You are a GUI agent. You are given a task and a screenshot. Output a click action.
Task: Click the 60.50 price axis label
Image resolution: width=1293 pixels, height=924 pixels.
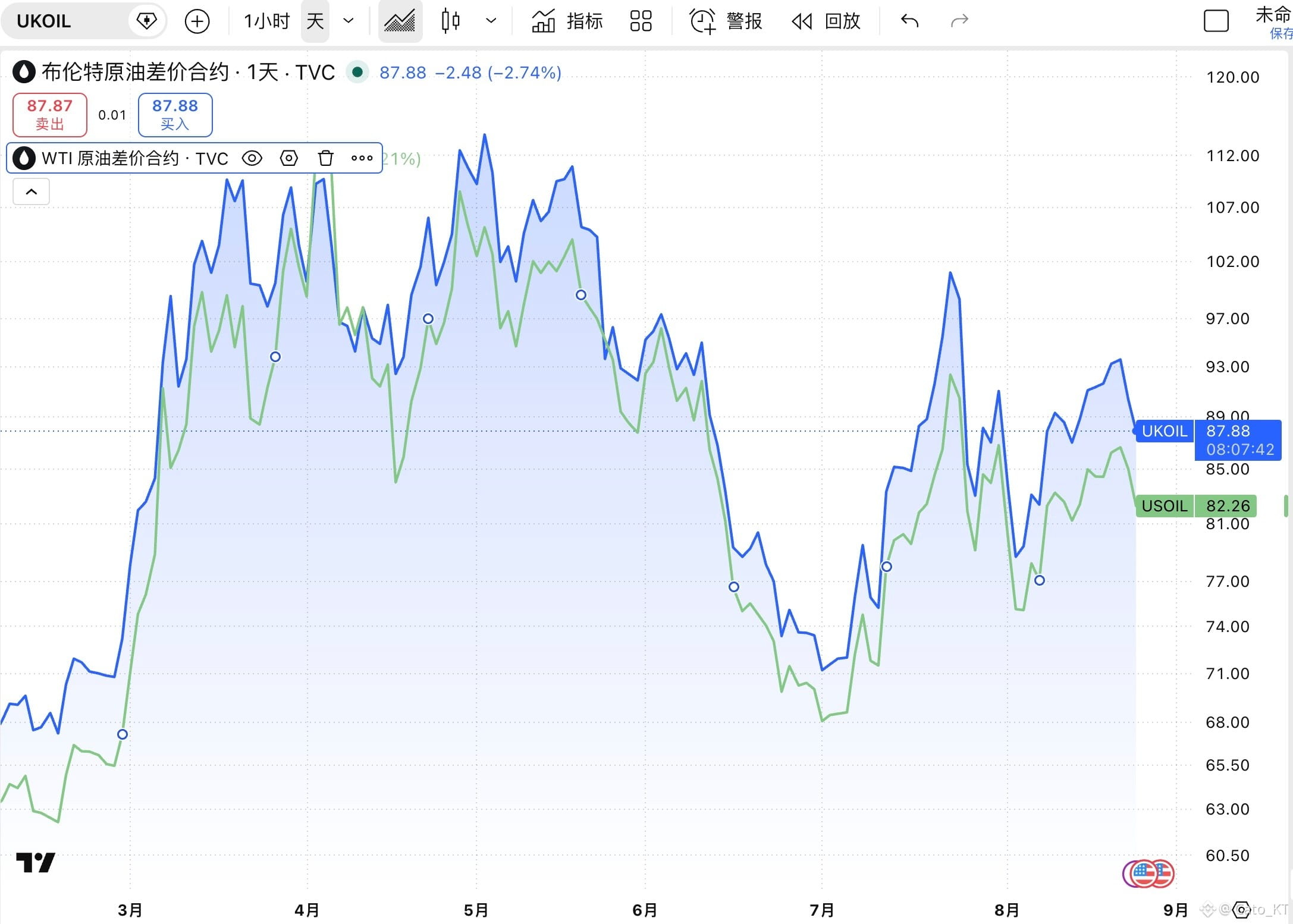point(1228,856)
